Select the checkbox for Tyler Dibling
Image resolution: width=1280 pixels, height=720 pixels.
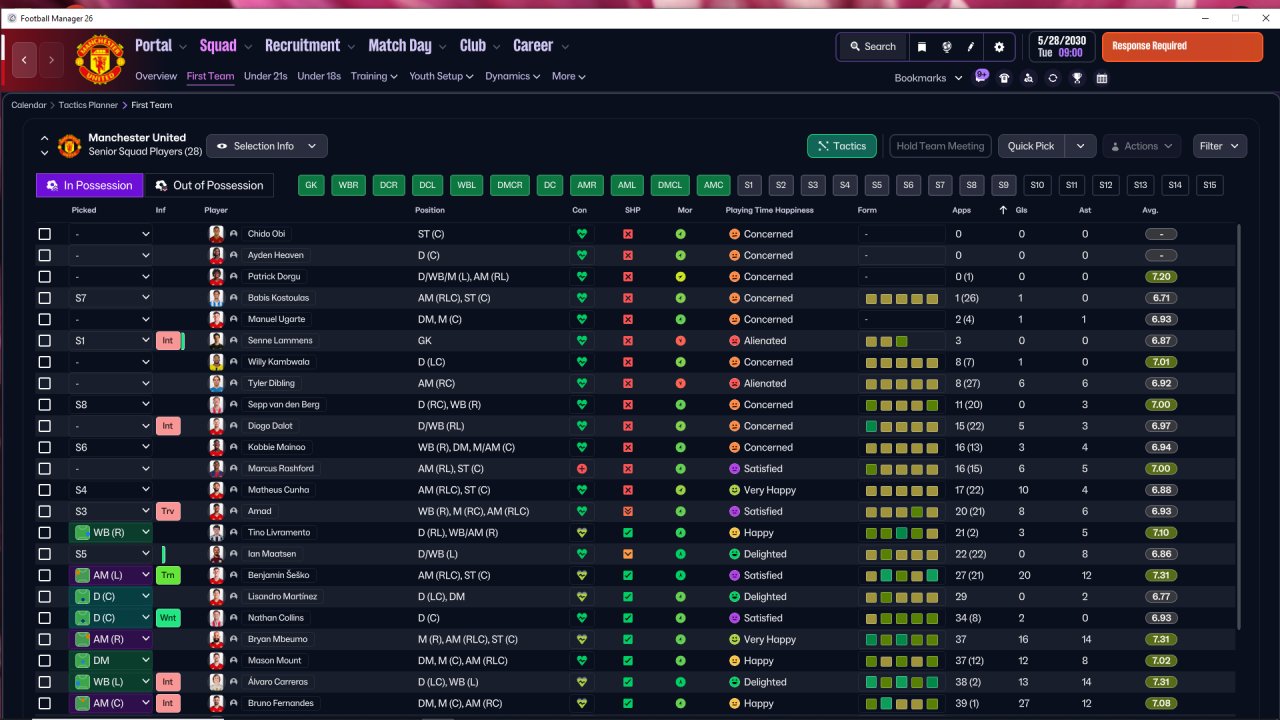[x=44, y=383]
